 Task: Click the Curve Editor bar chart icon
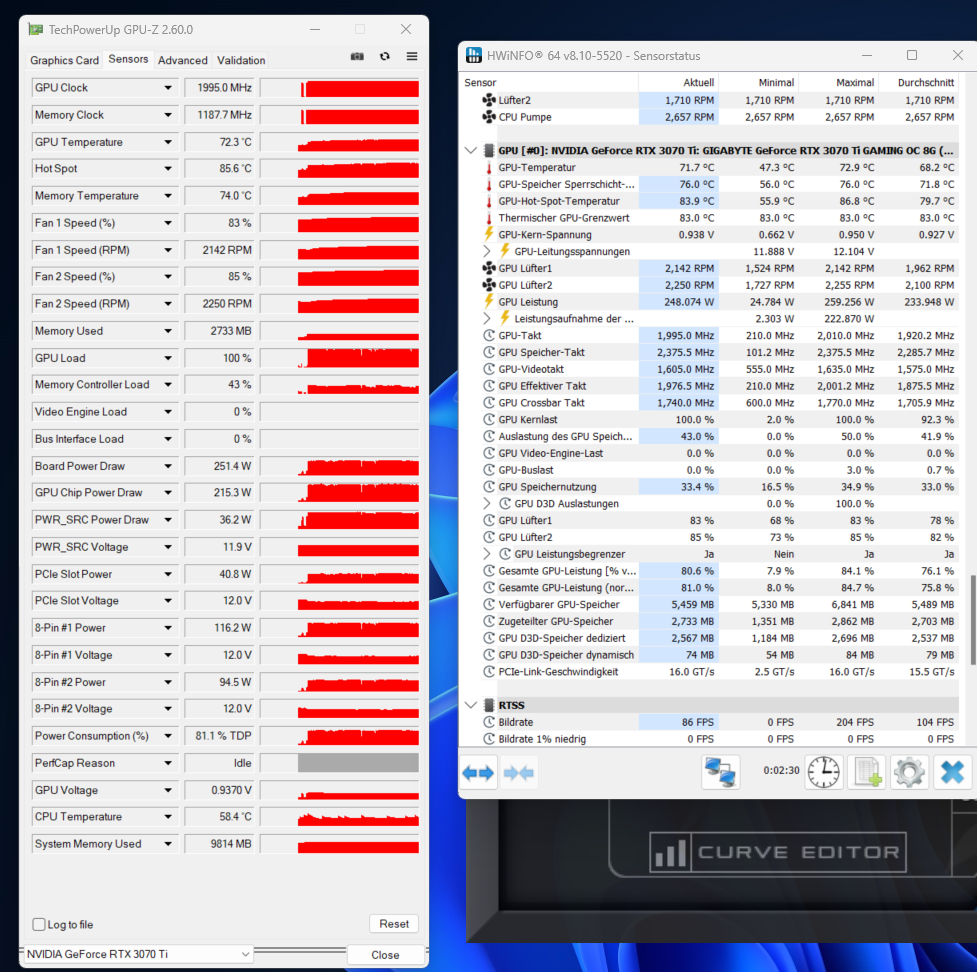[670, 852]
